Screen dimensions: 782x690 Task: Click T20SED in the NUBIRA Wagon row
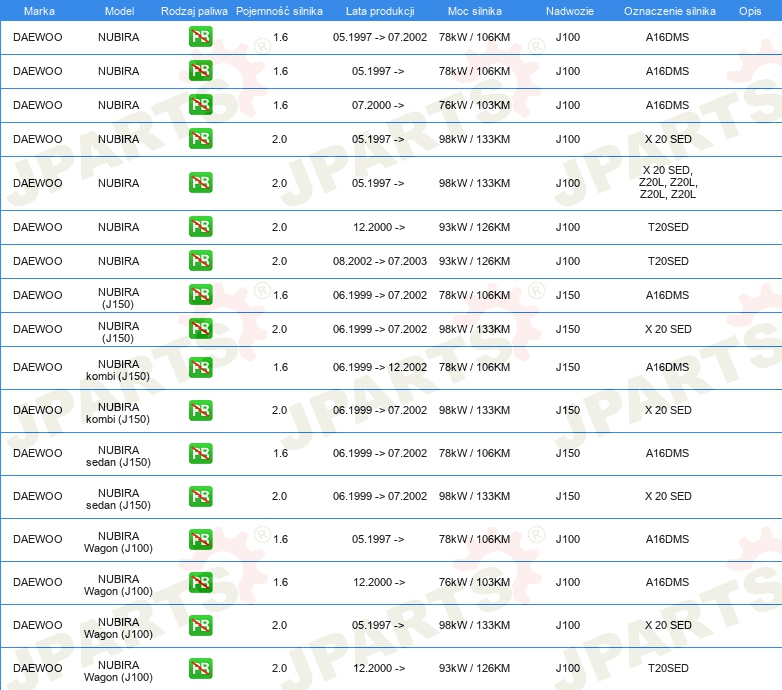pyautogui.click(x=668, y=668)
